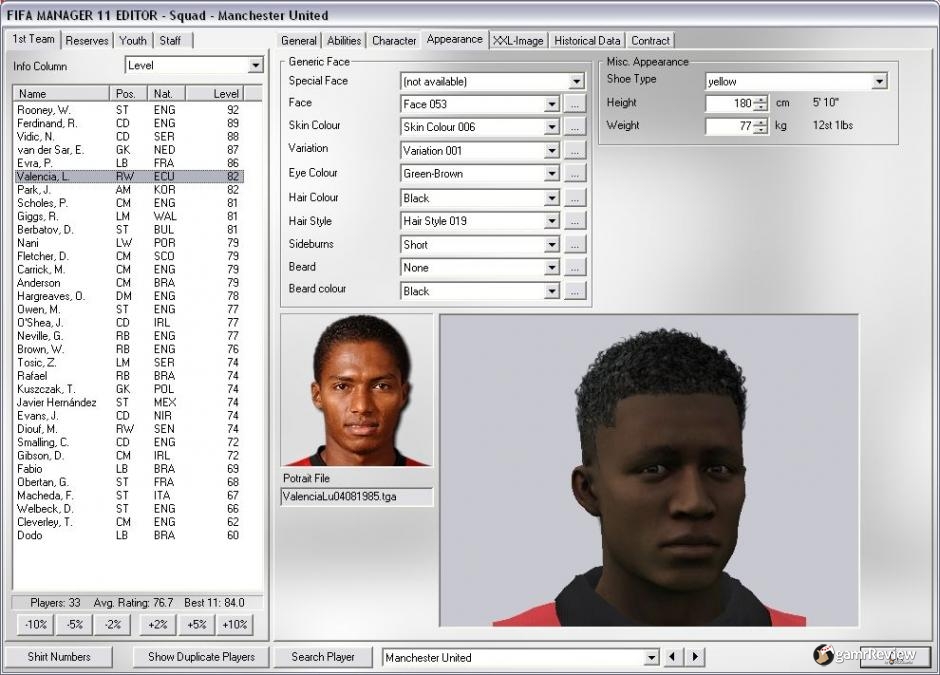Expand the Hair Style 019 dropdown
Image resolution: width=940 pixels, height=675 pixels.
pos(552,221)
